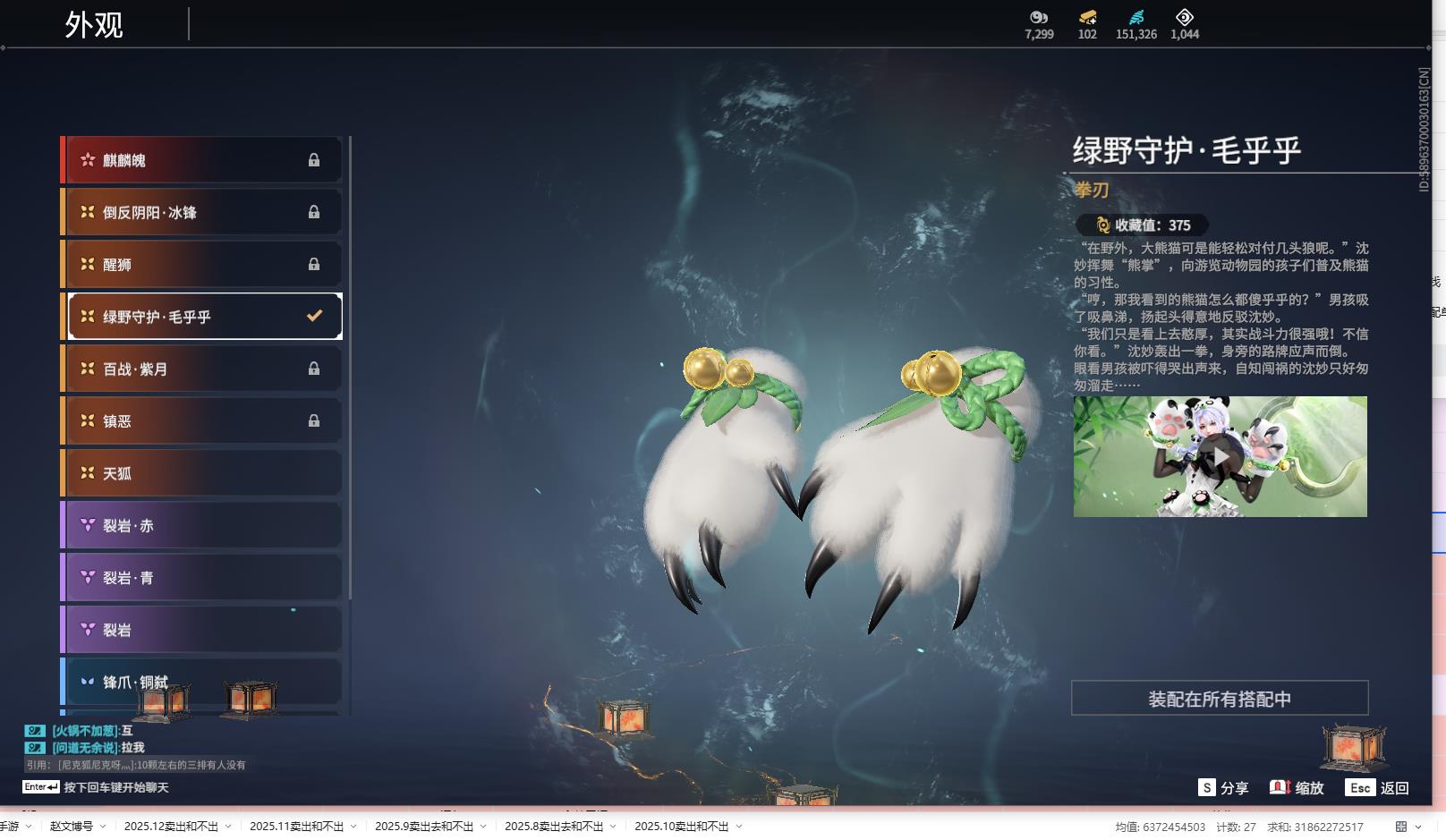Select the plain 裂岩 skin

201,629
